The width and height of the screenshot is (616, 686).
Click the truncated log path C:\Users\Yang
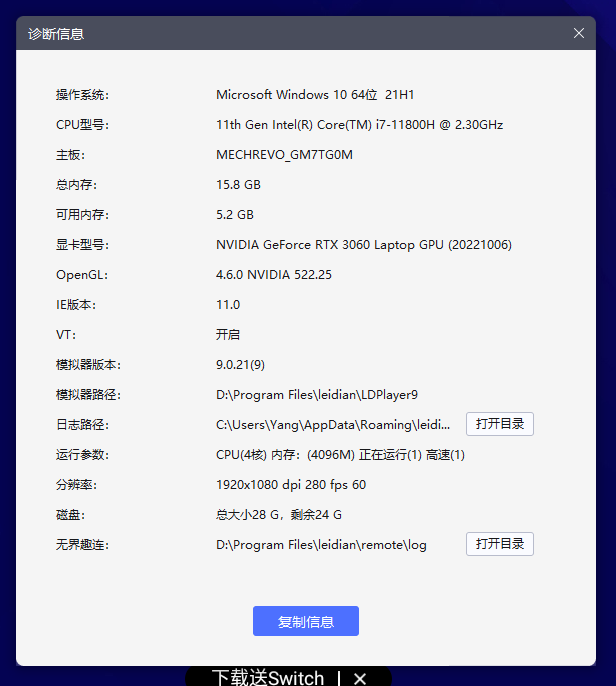coord(333,425)
